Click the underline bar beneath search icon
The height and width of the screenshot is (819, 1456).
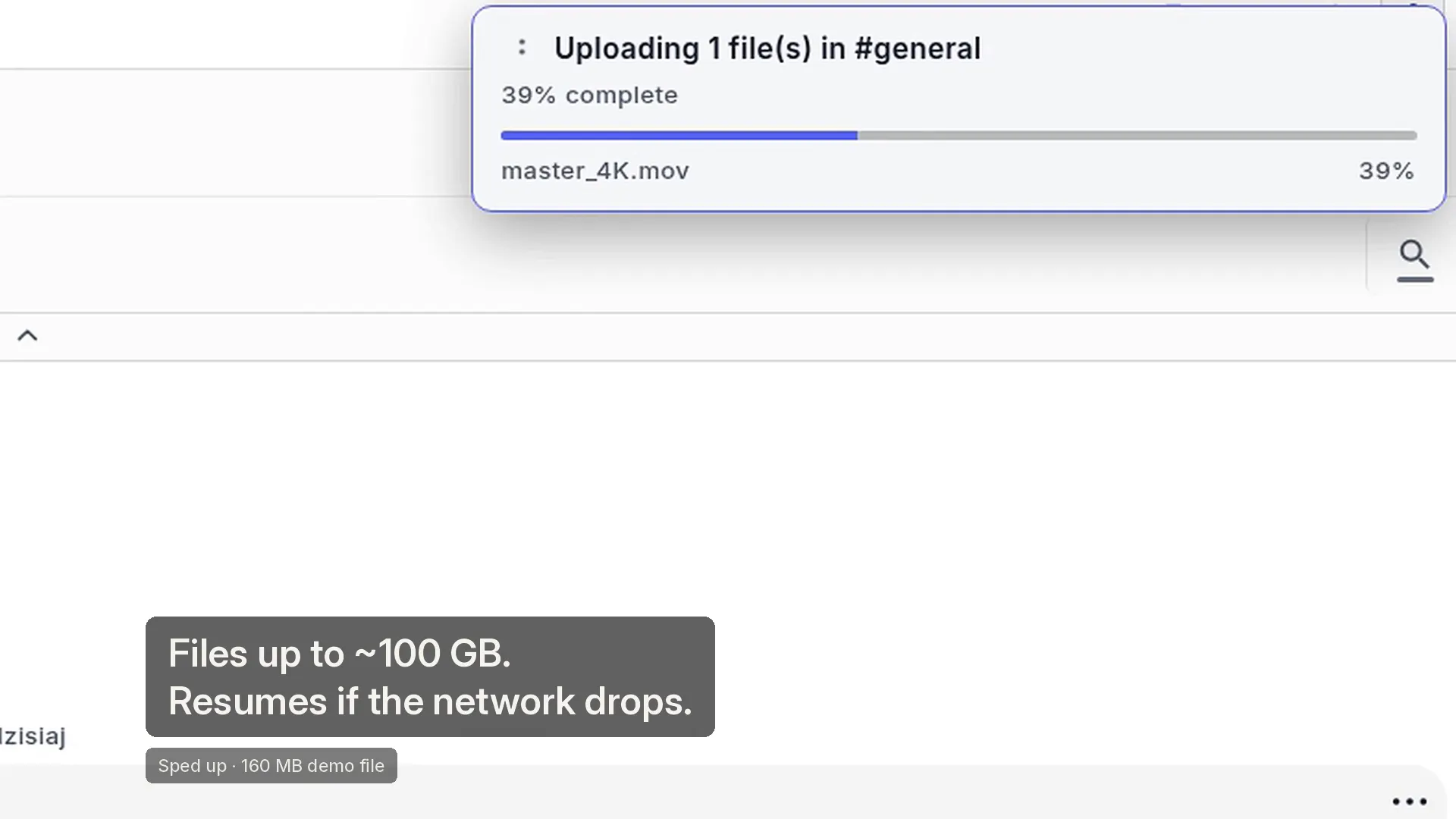pyautogui.click(x=1415, y=280)
